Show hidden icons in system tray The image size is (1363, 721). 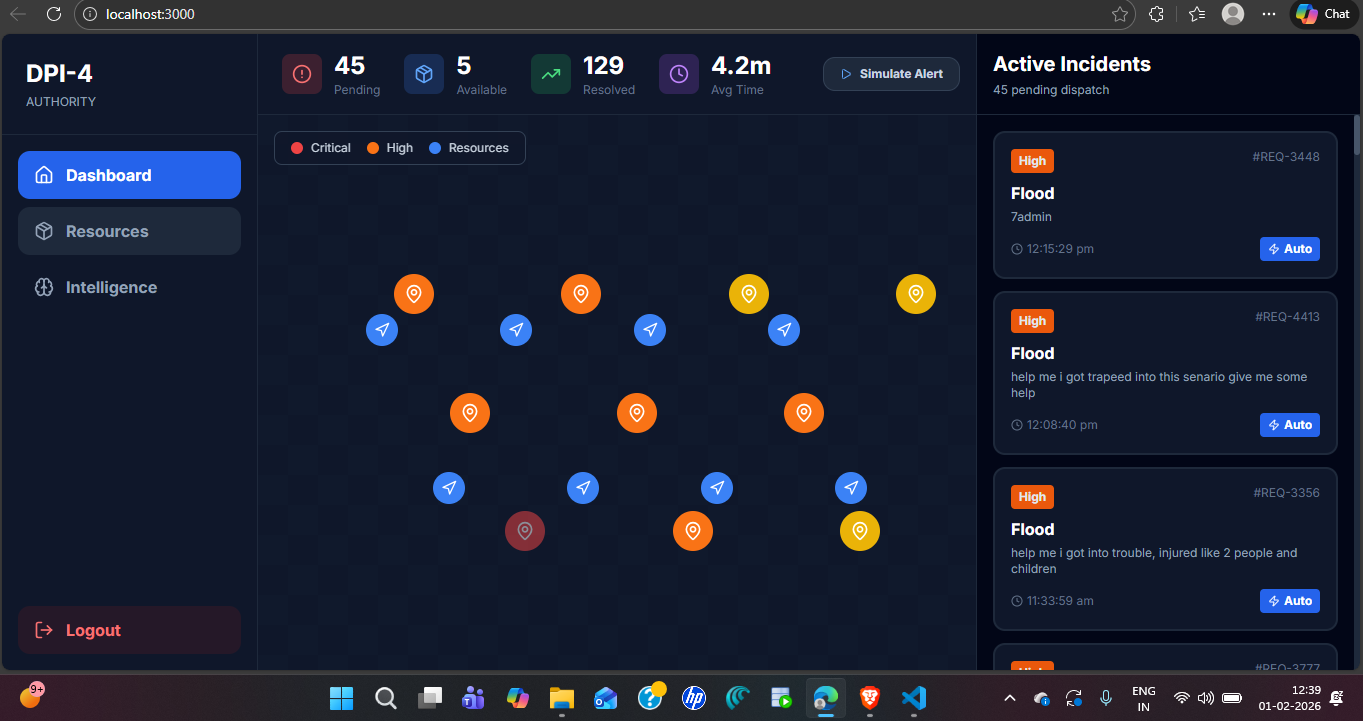tap(1010, 697)
